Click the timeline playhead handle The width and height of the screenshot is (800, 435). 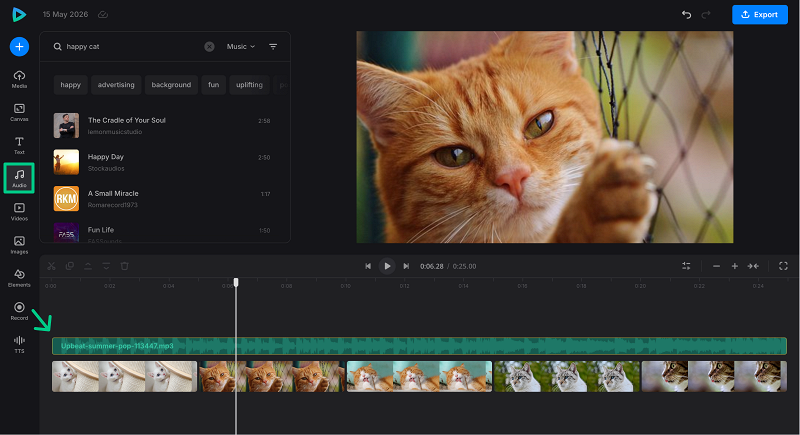click(x=236, y=282)
